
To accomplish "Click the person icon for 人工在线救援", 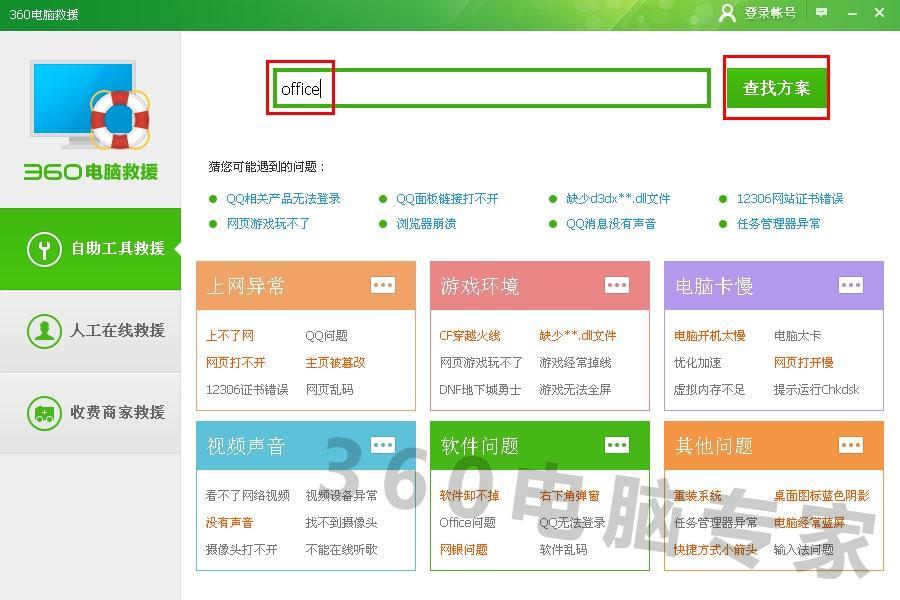I will point(44,331).
